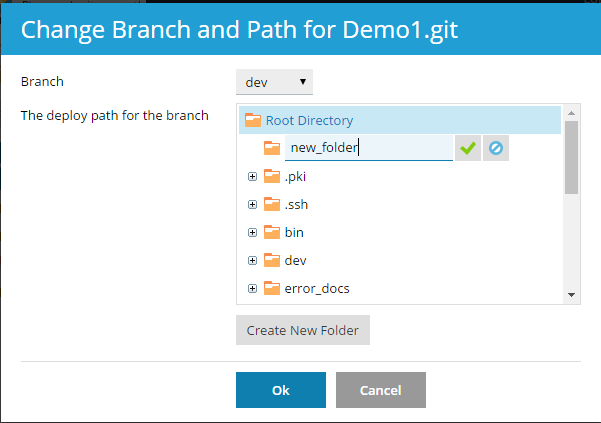Click the .pki folder icon
This screenshot has height=423, width=601.
(272, 177)
